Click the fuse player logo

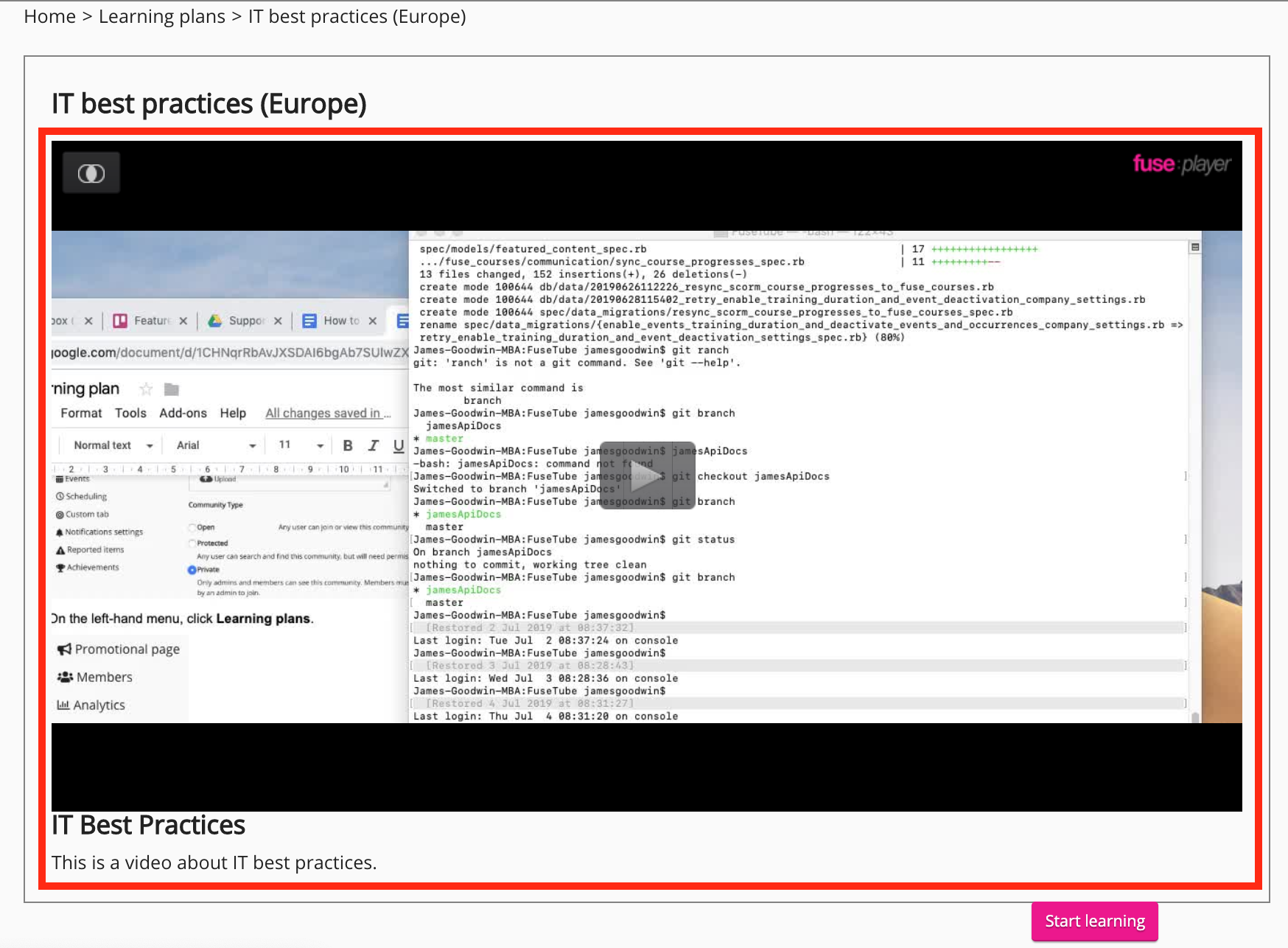coord(1181,164)
